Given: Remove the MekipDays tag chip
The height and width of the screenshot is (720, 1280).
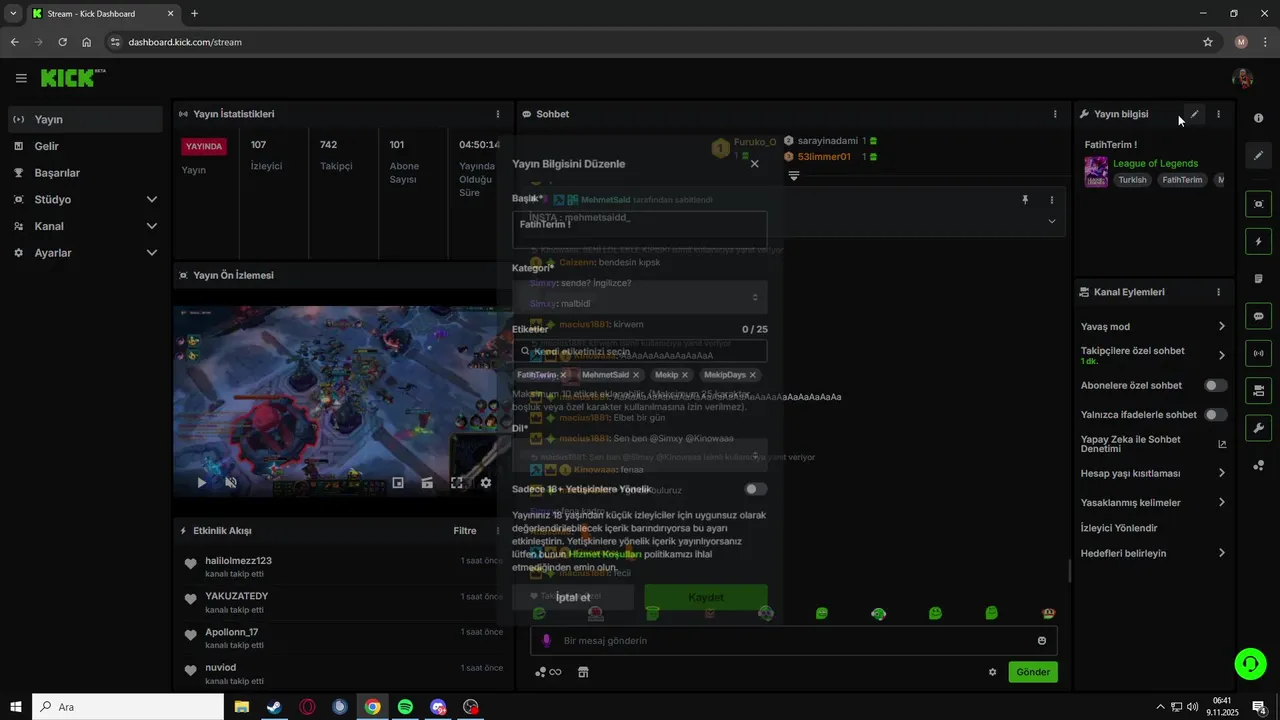Looking at the screenshot, I should [x=753, y=375].
